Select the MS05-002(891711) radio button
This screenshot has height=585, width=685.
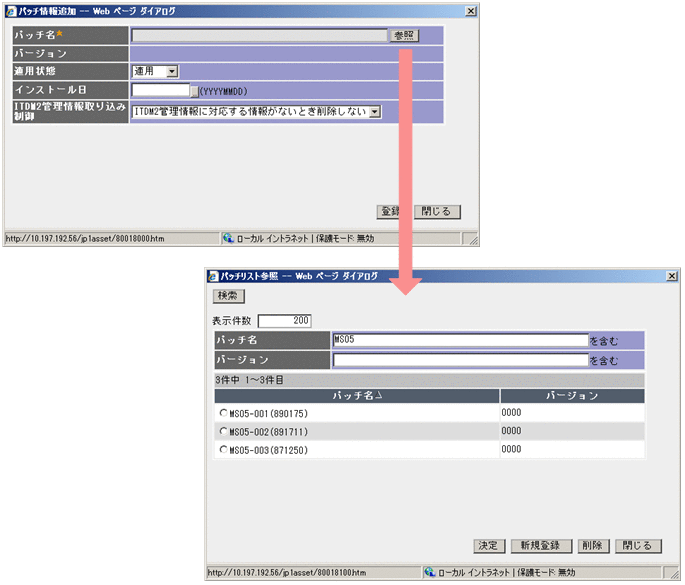point(224,432)
